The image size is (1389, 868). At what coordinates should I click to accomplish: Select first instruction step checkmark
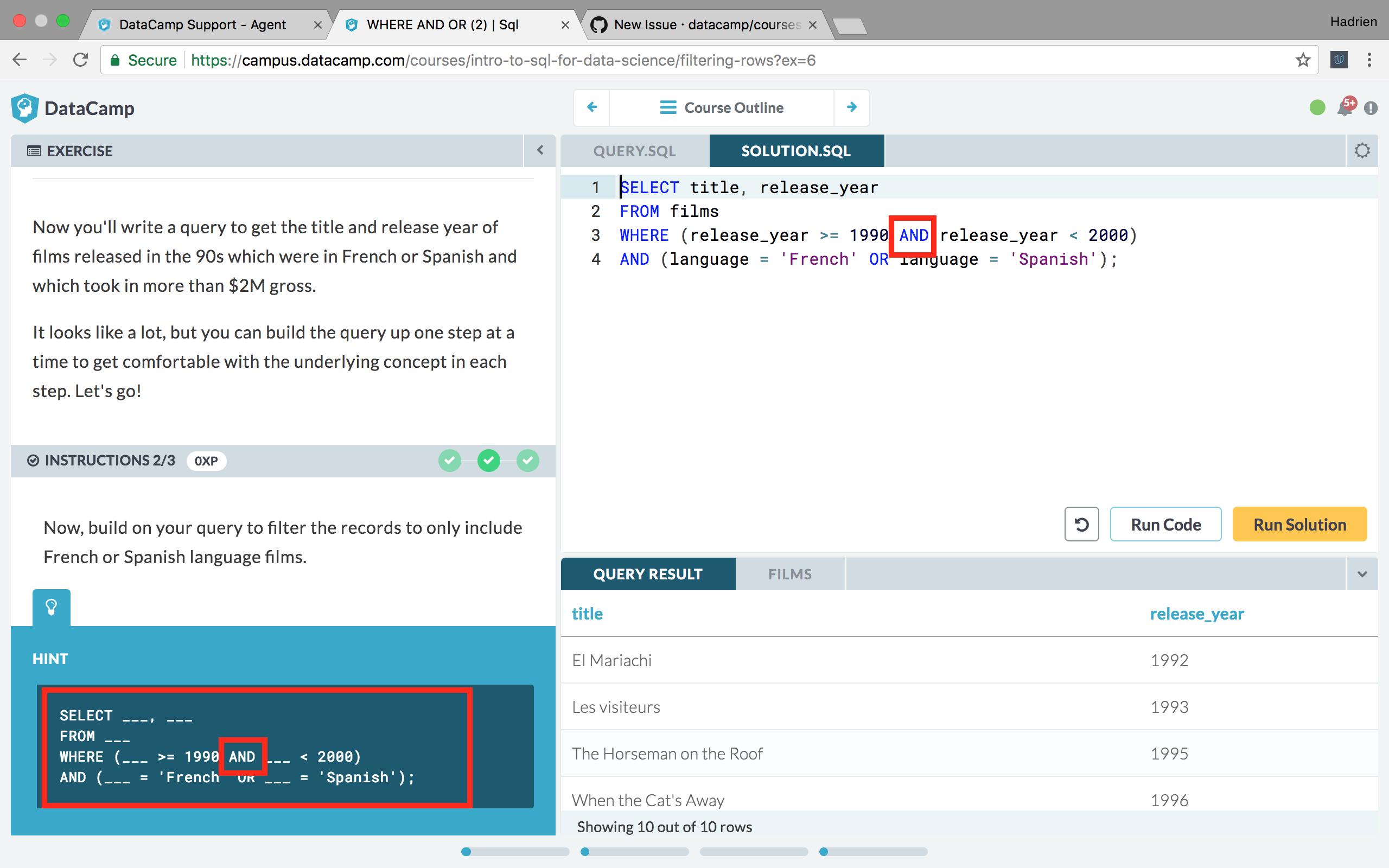(x=449, y=461)
